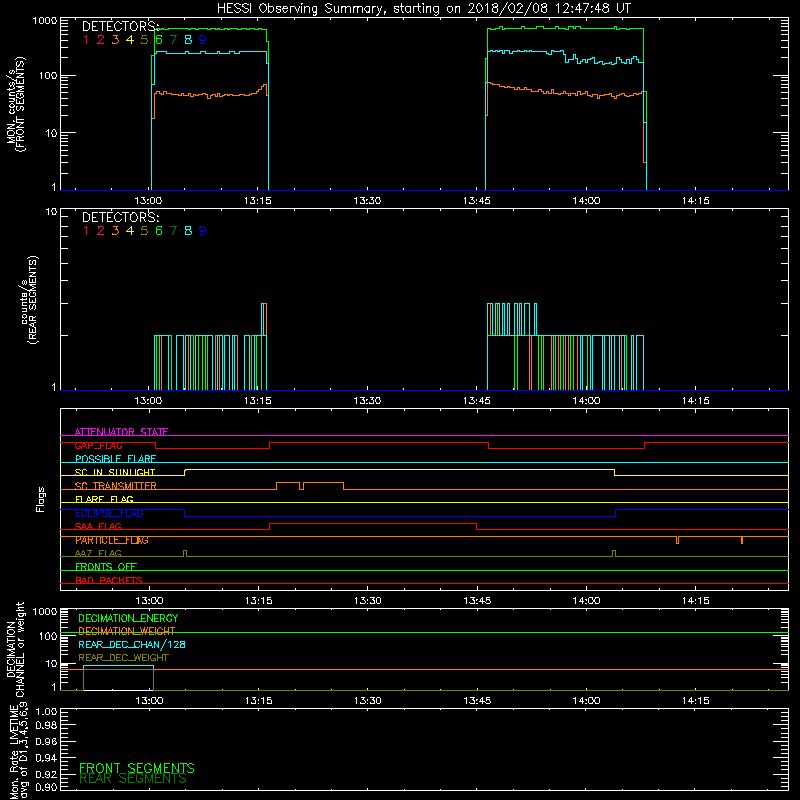The width and height of the screenshot is (800, 800).
Task: Select detector 3 in front segments legend
Action: pyautogui.click(x=115, y=40)
